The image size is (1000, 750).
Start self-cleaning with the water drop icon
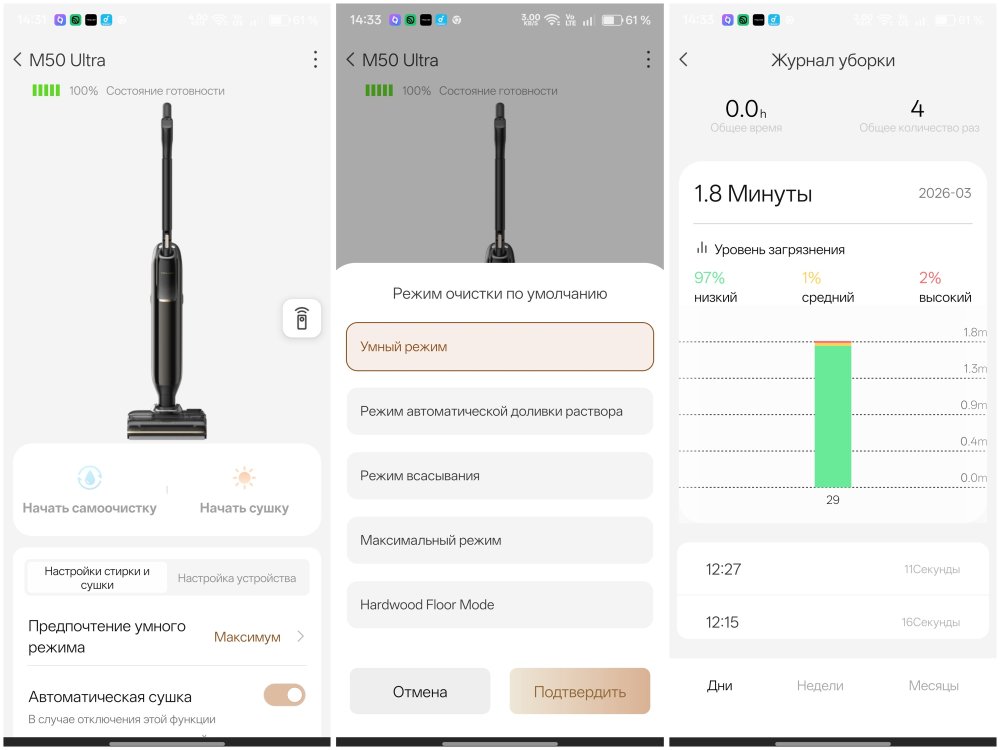point(90,478)
